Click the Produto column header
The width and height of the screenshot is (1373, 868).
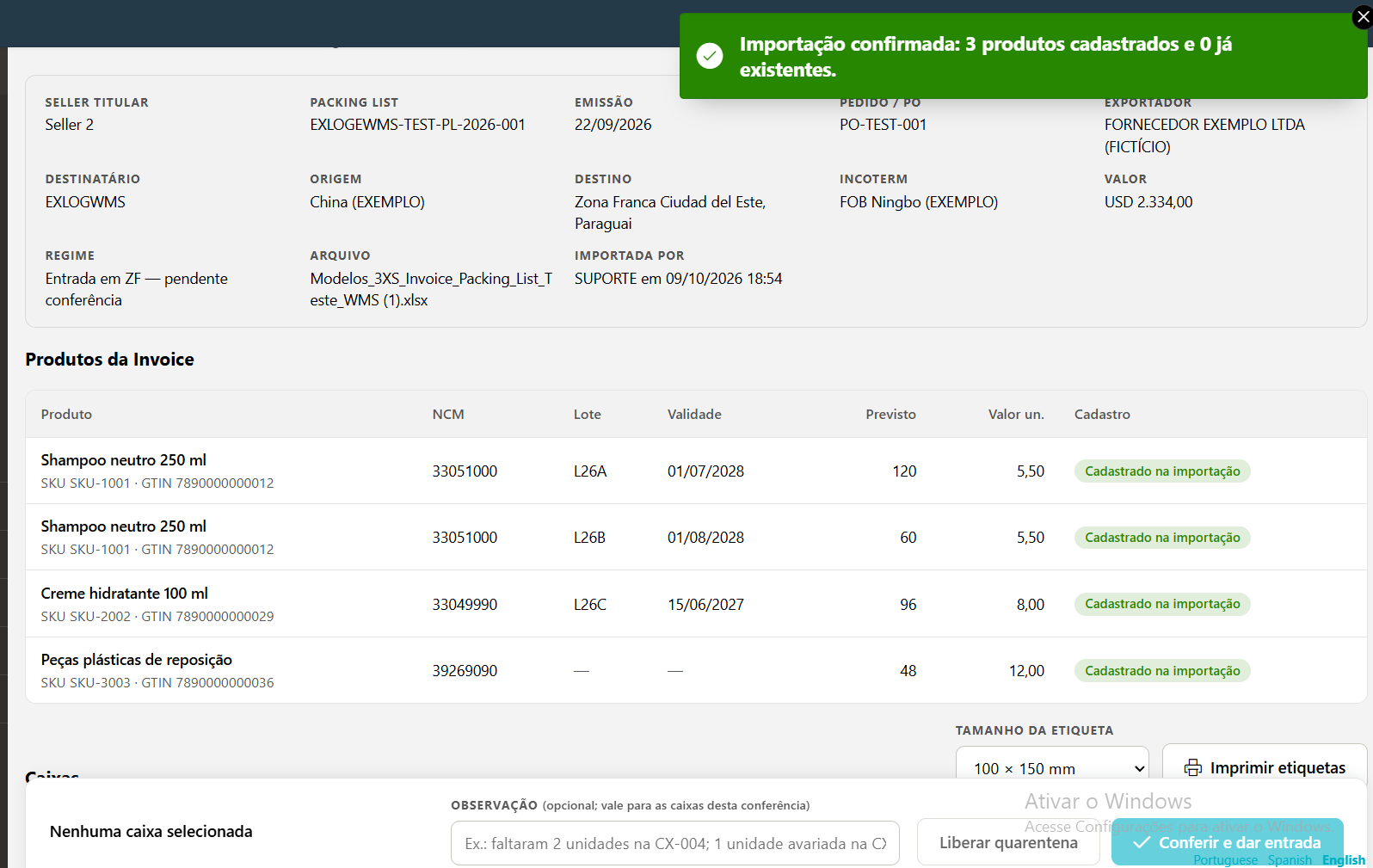click(66, 414)
